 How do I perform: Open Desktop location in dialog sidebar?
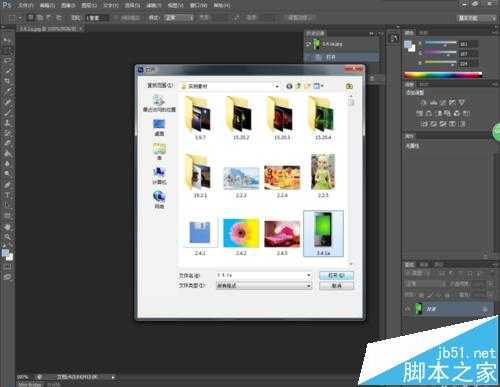(159, 128)
